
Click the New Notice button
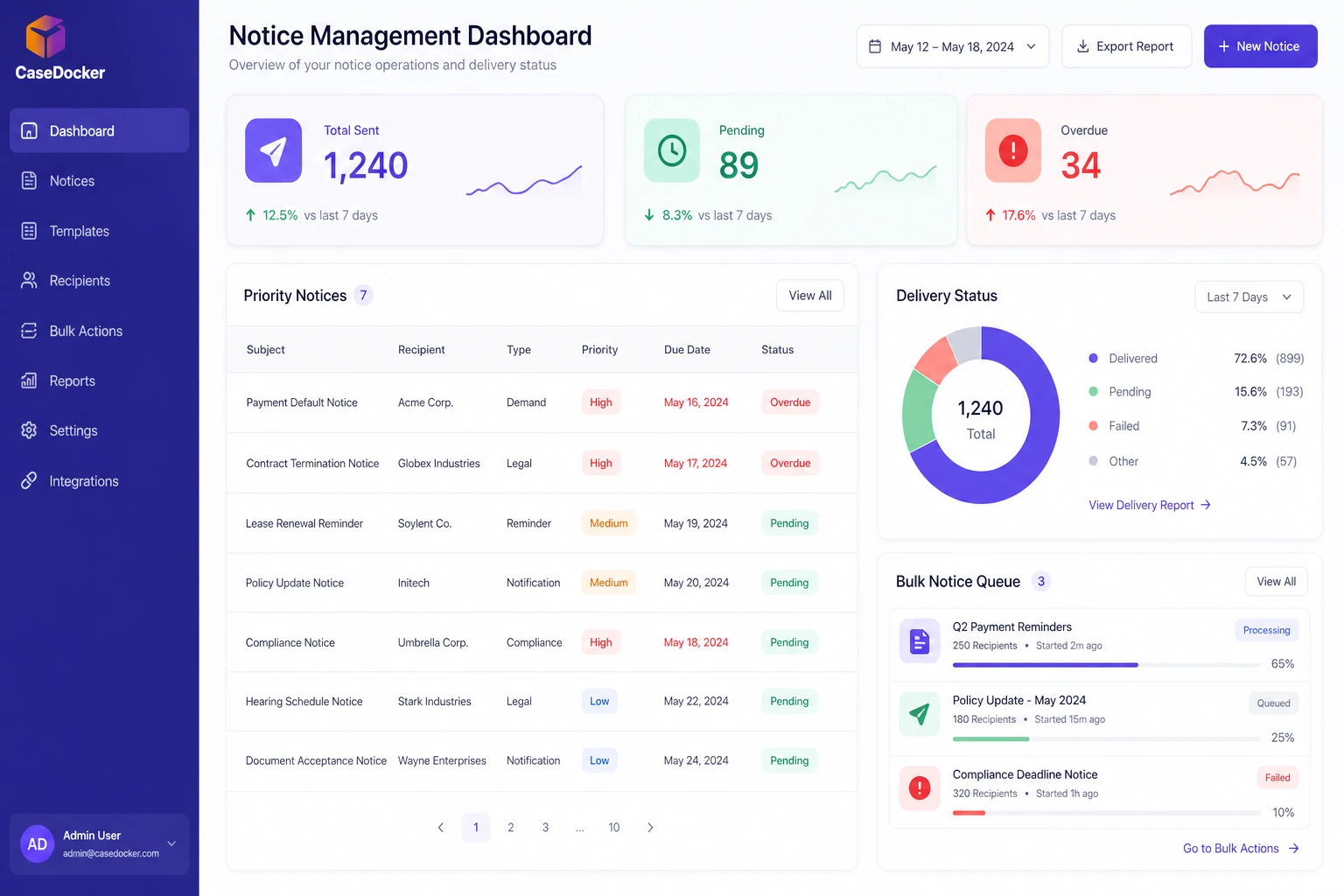point(1260,46)
